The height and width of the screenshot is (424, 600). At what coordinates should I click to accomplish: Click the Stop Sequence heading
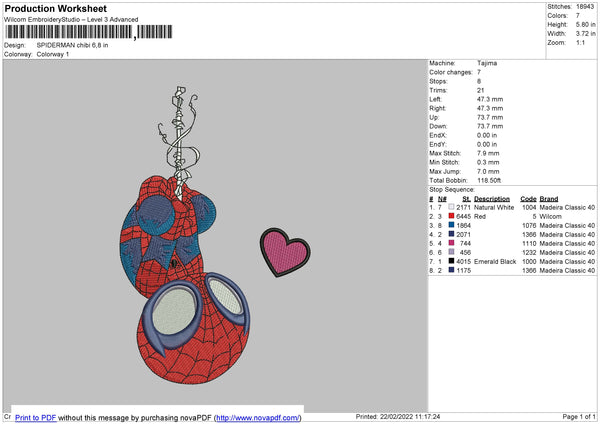point(452,190)
